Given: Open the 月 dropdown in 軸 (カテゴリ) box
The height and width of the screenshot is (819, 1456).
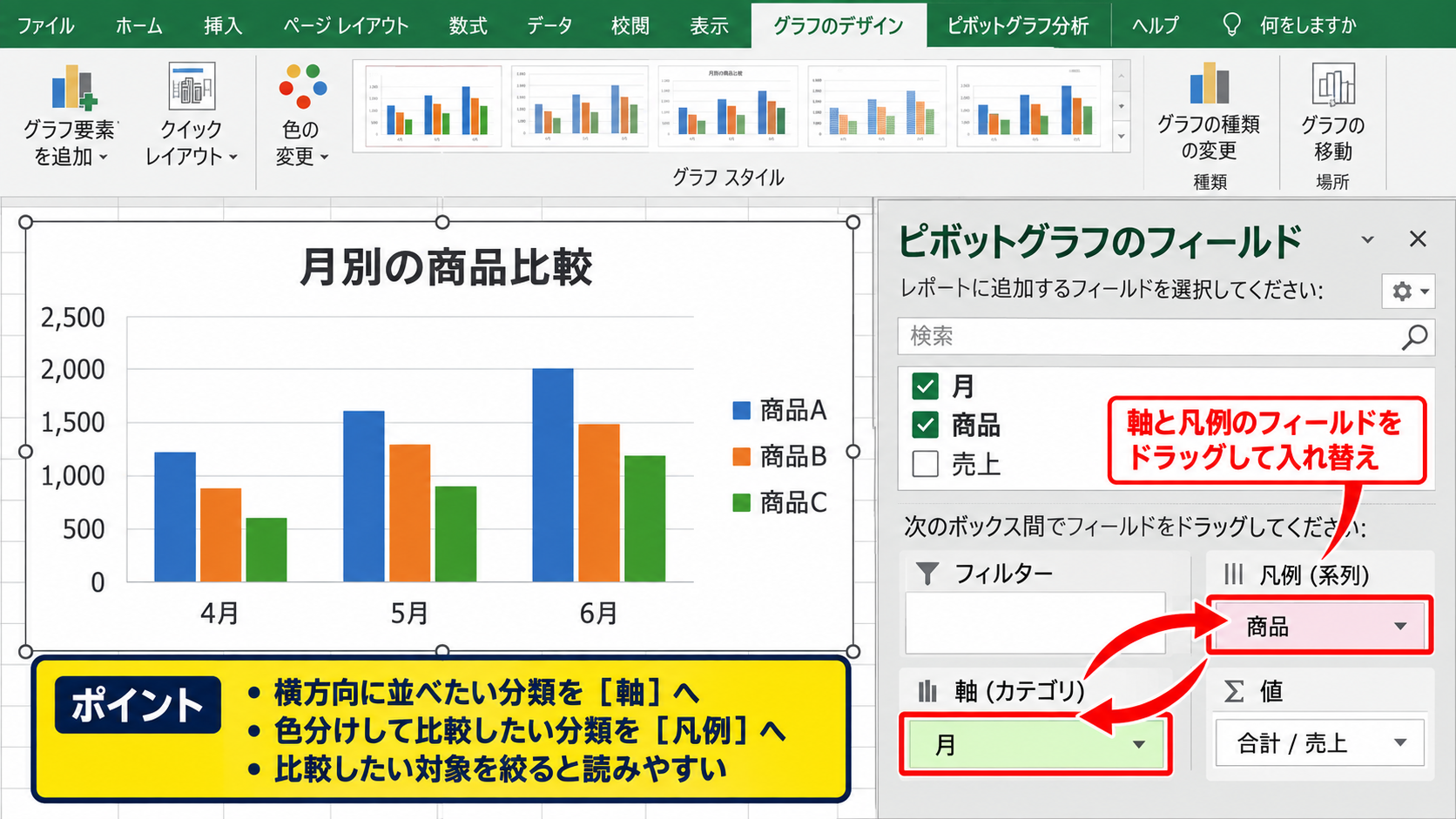Looking at the screenshot, I should coord(1138,745).
